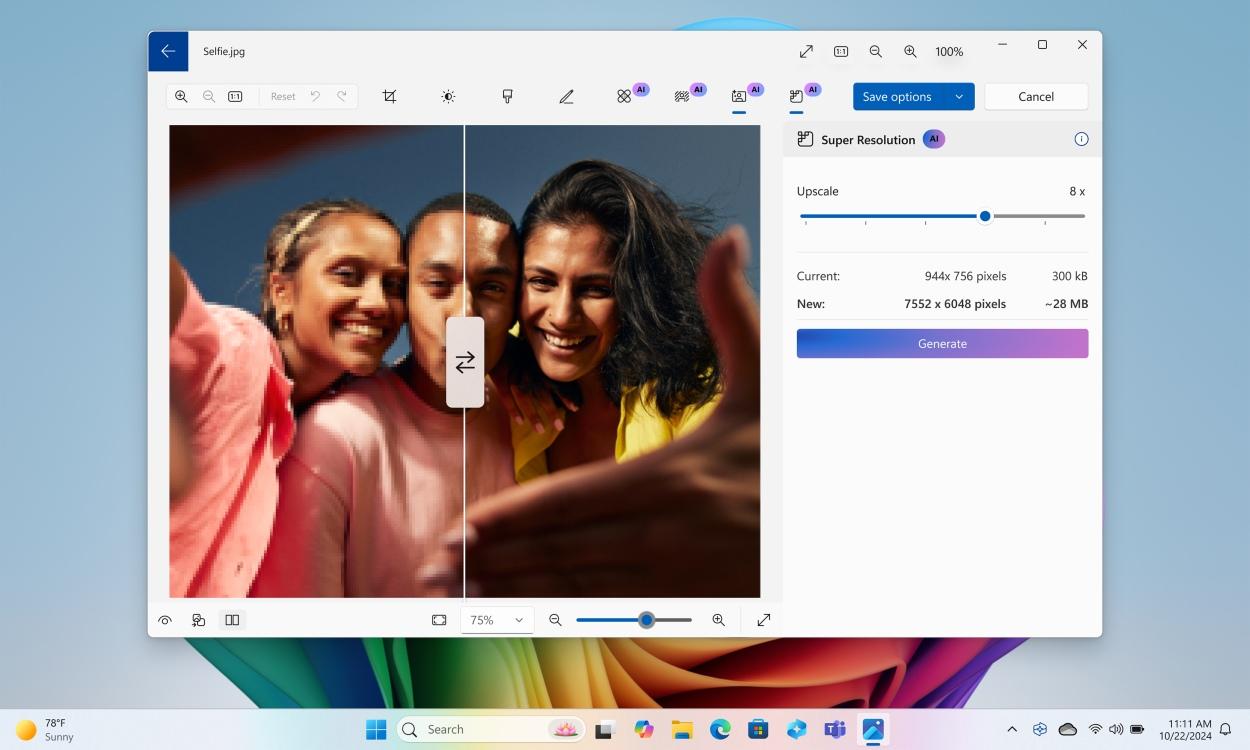The height and width of the screenshot is (750, 1250).
Task: Click the Upscale slider handle
Action: [985, 216]
